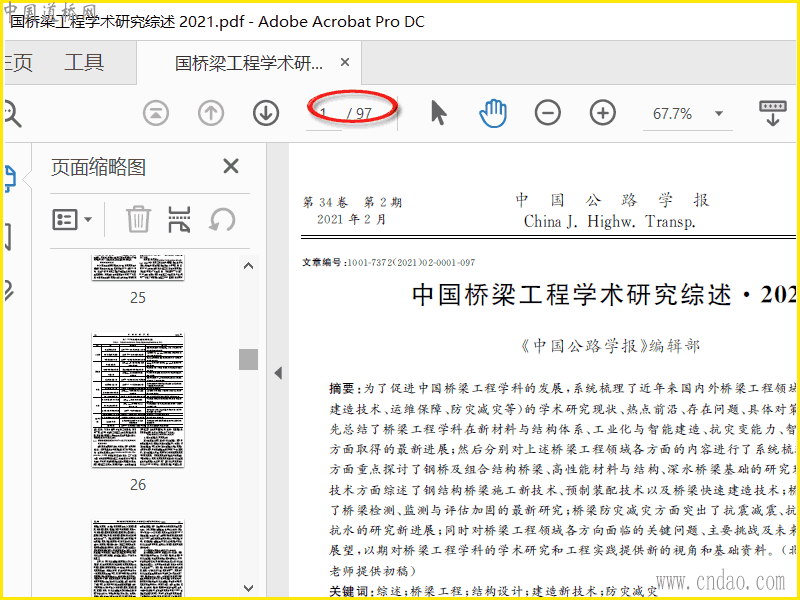This screenshot has height=600, width=800.
Task: Click the page thumbnails sidebar icon
Action: (10, 179)
